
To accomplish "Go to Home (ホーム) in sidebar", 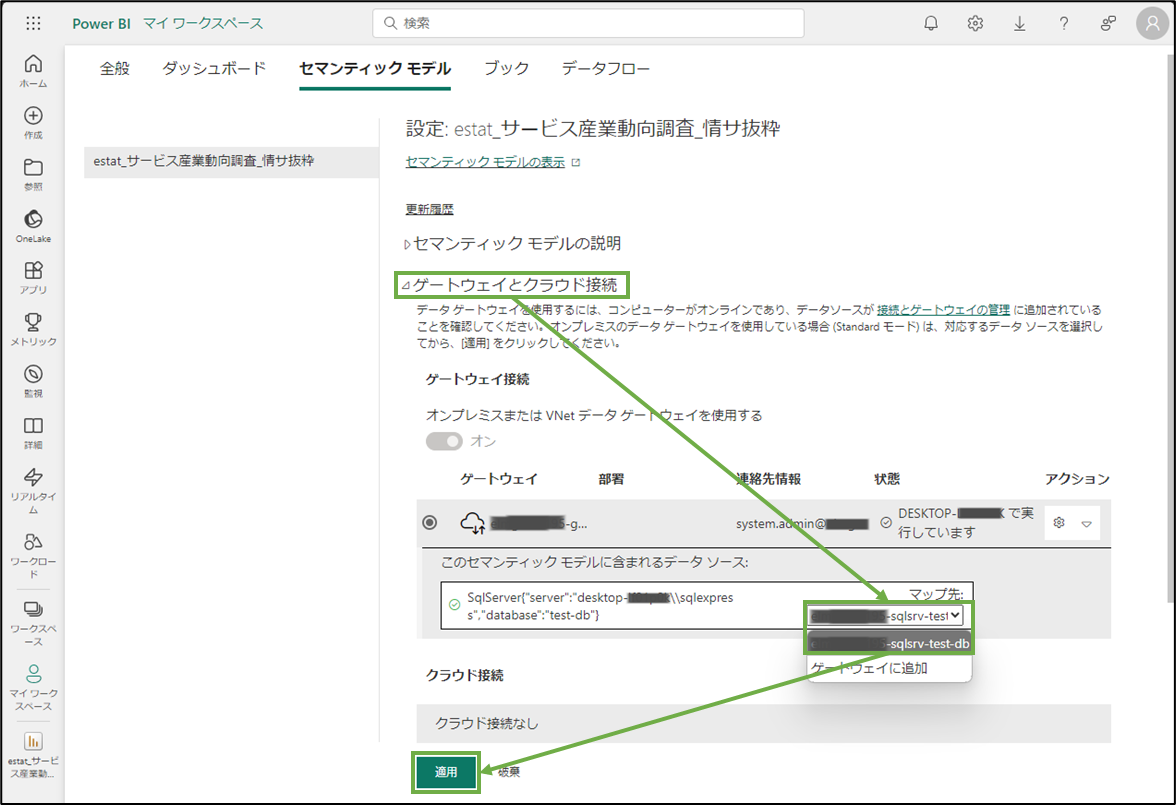I will coord(33,71).
